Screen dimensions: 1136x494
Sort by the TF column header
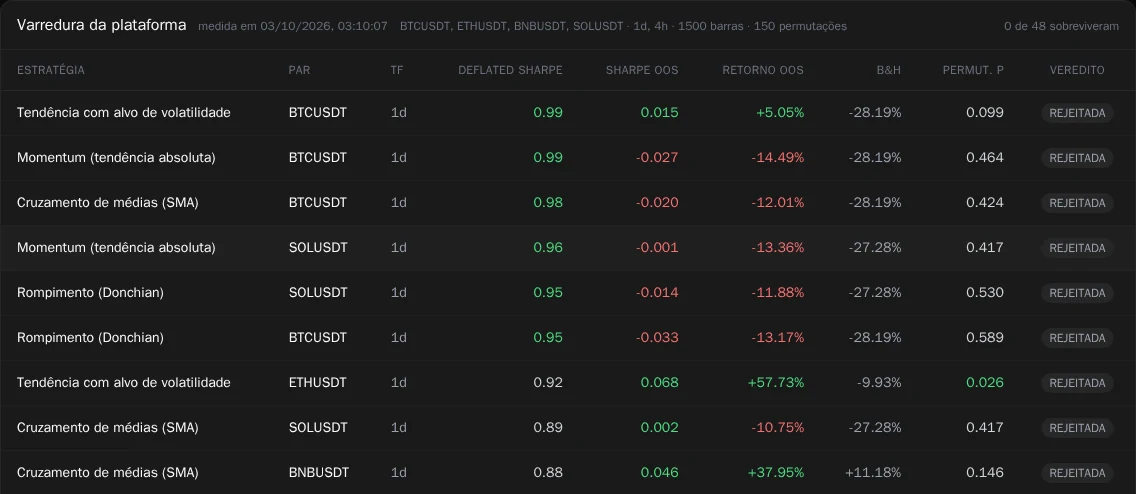pos(397,70)
